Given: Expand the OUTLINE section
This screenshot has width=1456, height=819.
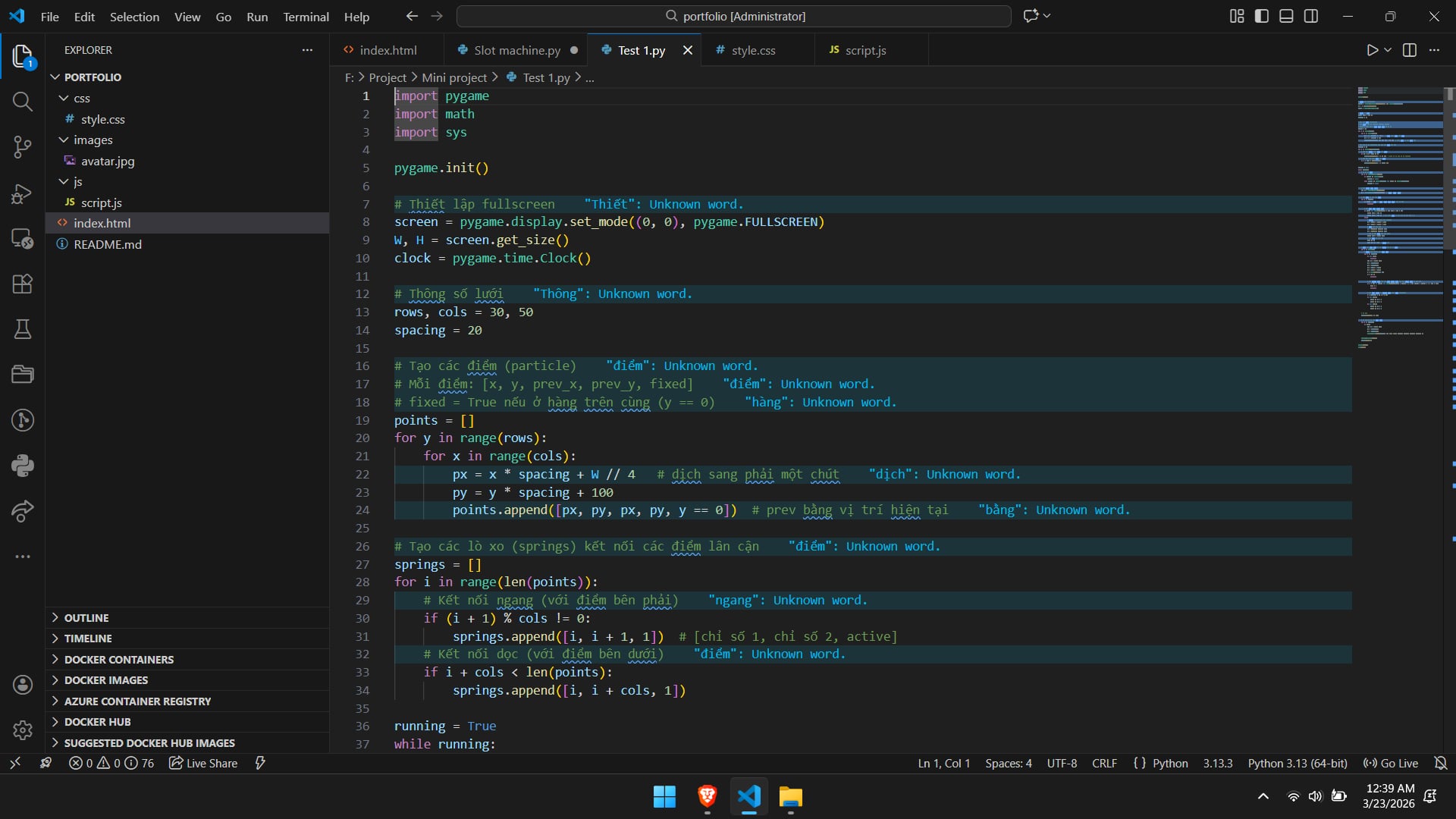Looking at the screenshot, I should pyautogui.click(x=86, y=618).
